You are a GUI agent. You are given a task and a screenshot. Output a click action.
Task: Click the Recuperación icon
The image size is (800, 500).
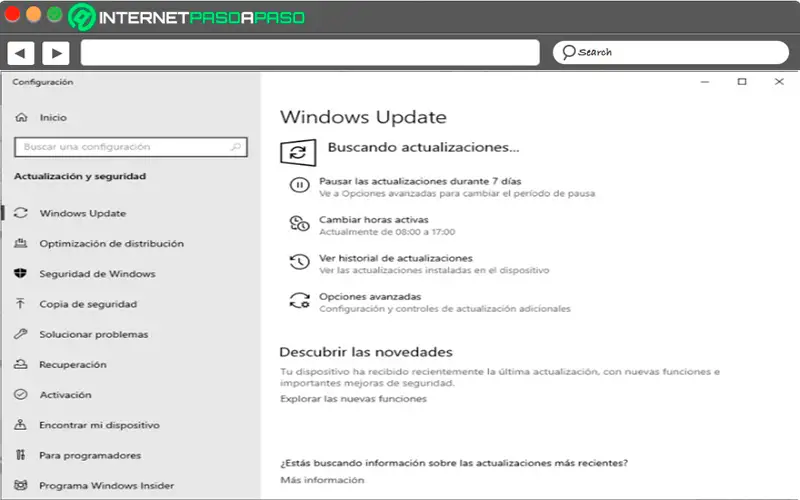[x=20, y=364]
